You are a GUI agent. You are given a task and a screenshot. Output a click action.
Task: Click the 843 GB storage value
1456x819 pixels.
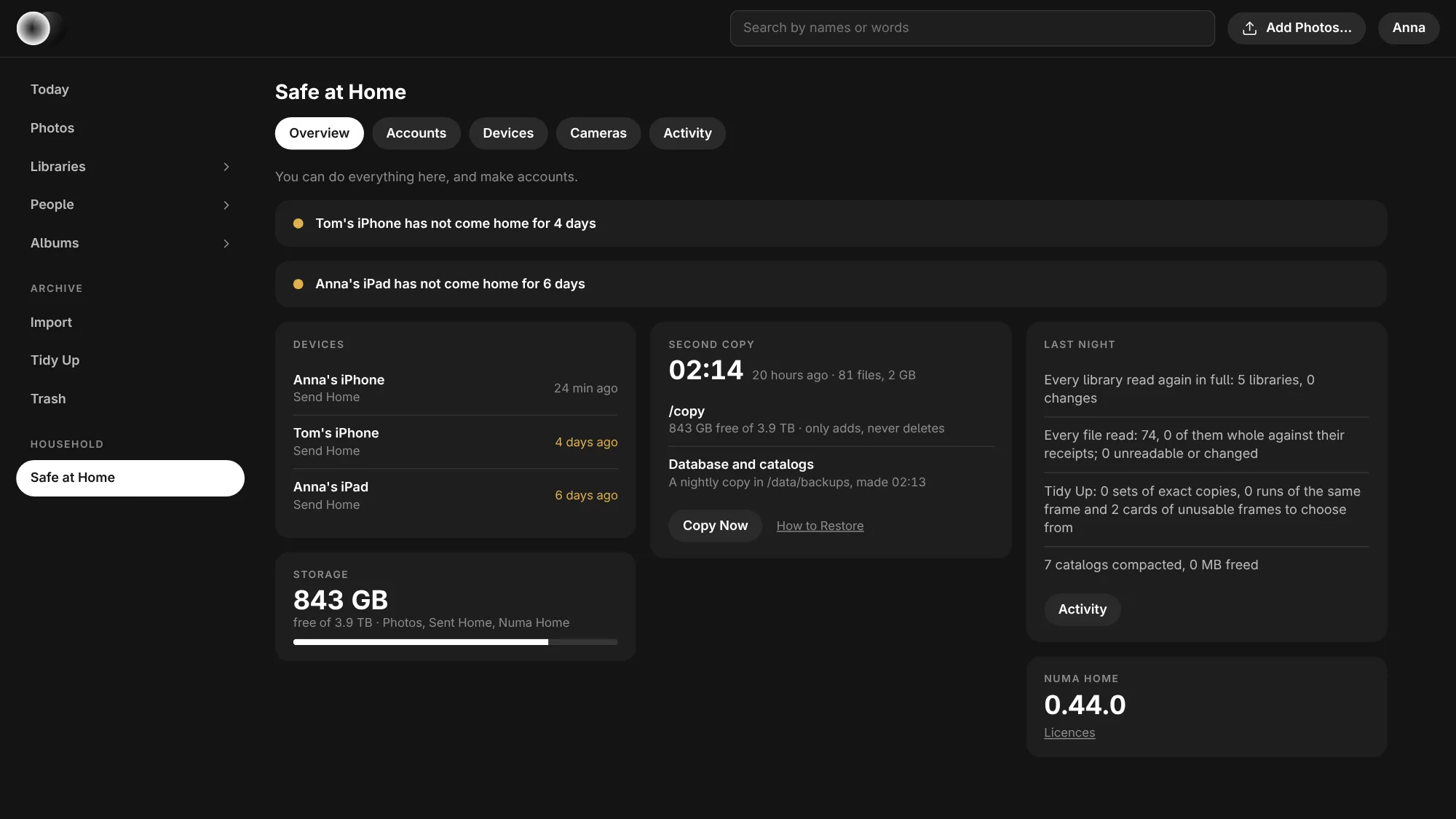click(341, 601)
